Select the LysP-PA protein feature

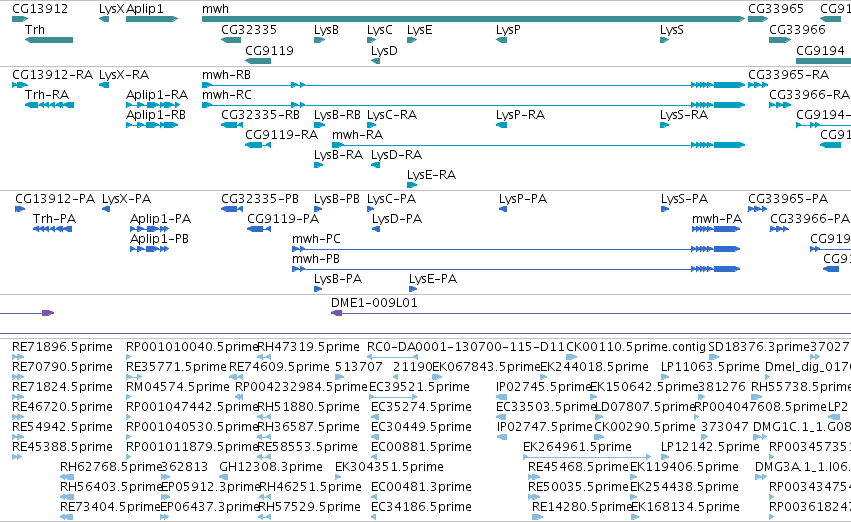tap(503, 209)
